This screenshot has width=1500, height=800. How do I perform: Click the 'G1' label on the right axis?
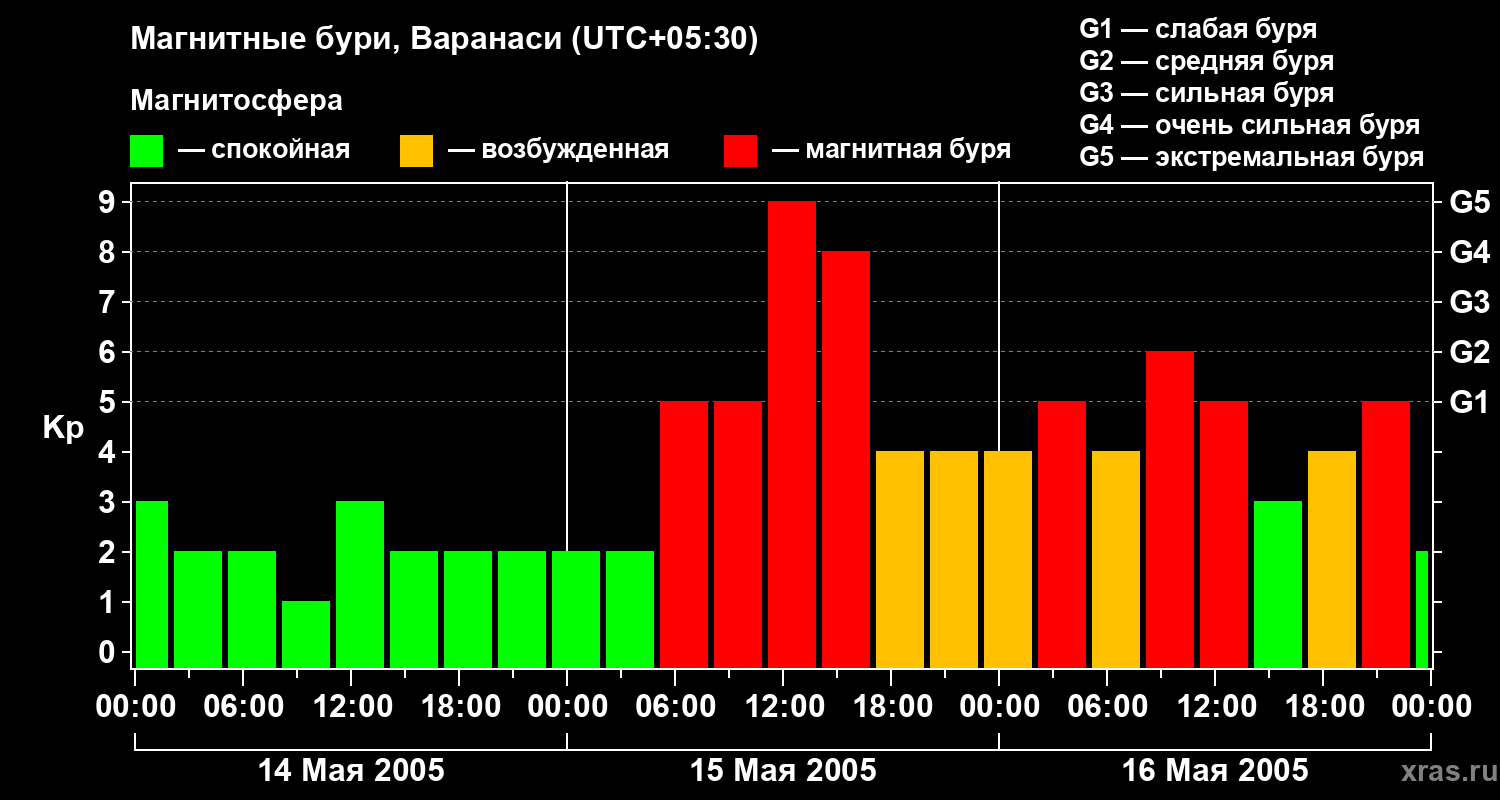click(x=1470, y=403)
